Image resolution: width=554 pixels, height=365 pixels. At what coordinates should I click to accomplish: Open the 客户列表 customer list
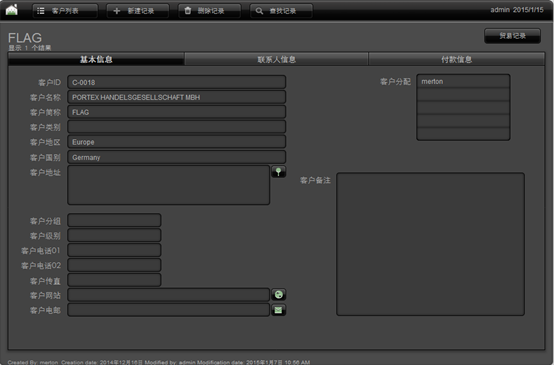click(65, 11)
